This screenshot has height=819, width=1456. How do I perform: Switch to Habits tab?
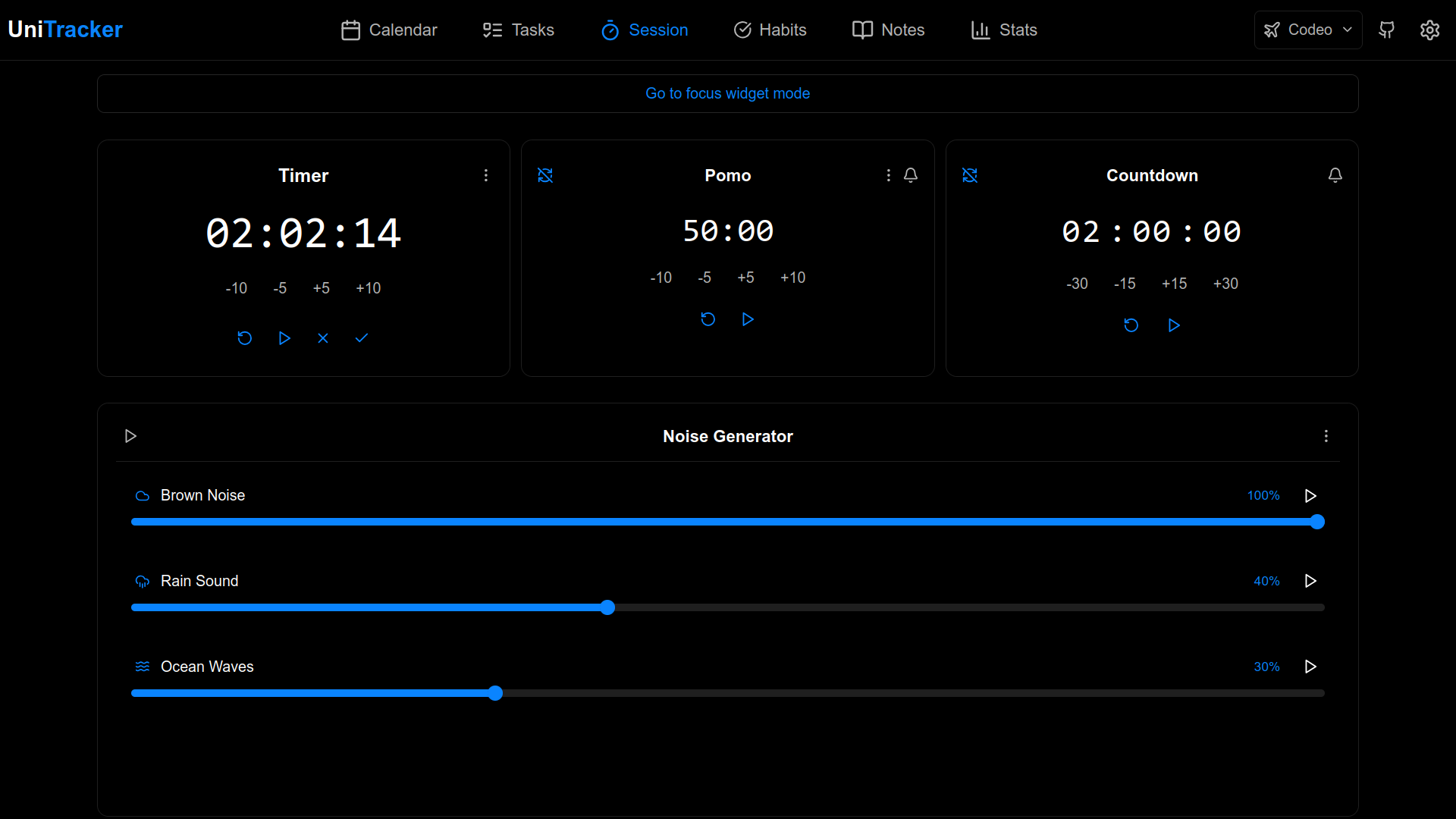click(x=770, y=30)
